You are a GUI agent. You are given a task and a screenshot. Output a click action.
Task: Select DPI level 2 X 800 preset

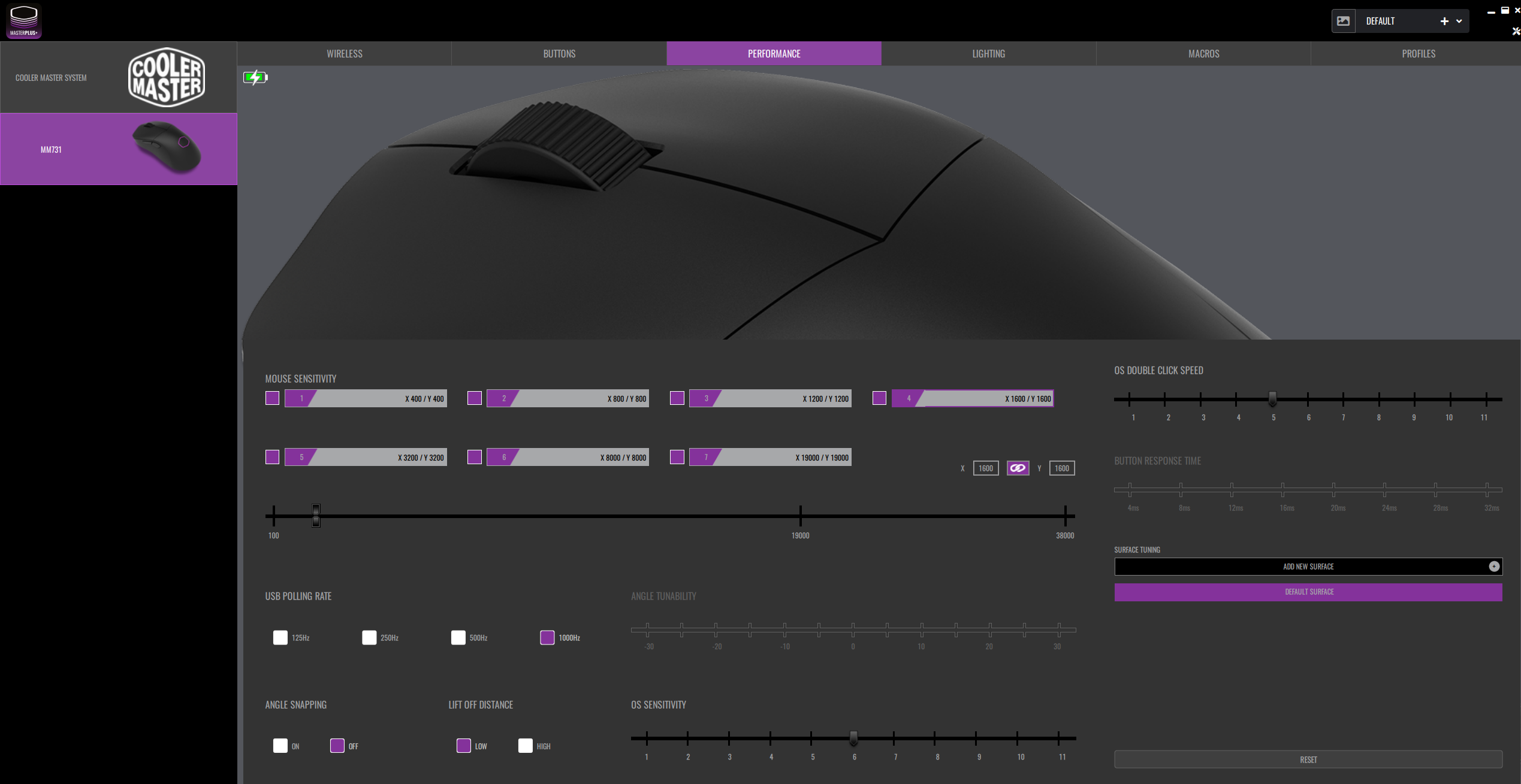[568, 399]
